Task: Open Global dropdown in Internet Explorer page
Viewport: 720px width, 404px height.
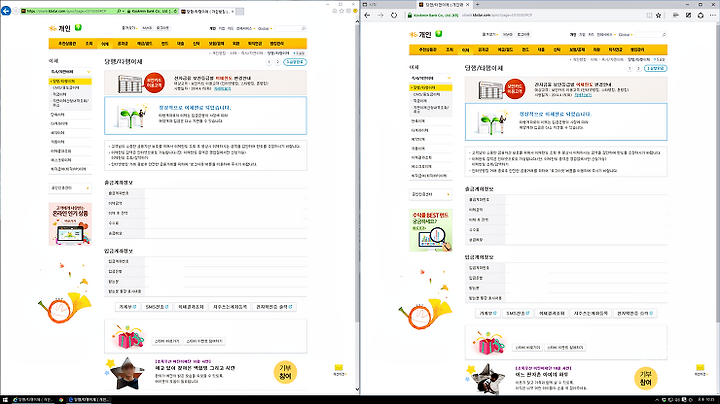Action: [x=265, y=28]
